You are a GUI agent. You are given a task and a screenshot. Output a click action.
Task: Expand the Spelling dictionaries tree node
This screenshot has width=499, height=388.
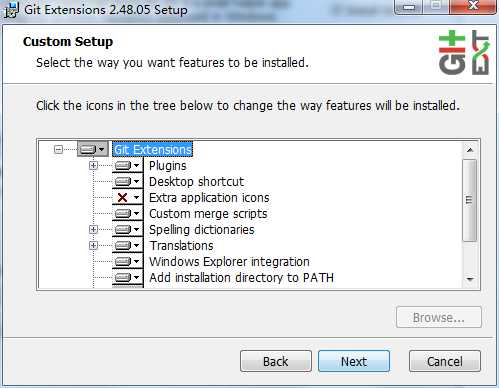click(x=93, y=229)
